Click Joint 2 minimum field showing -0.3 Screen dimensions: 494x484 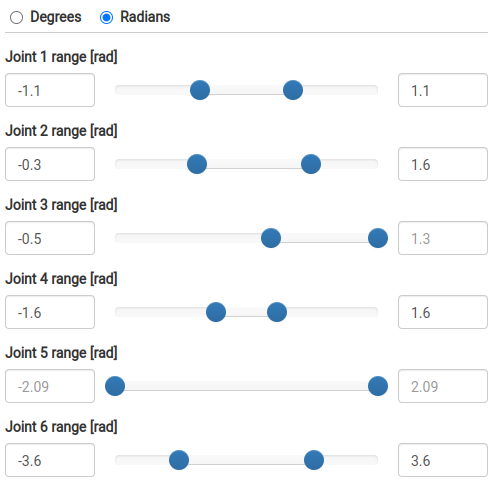click(x=50, y=164)
